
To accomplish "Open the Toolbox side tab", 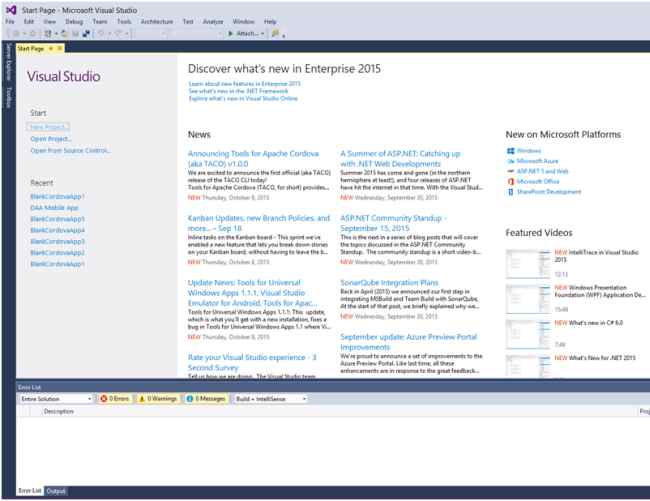I will (8, 97).
